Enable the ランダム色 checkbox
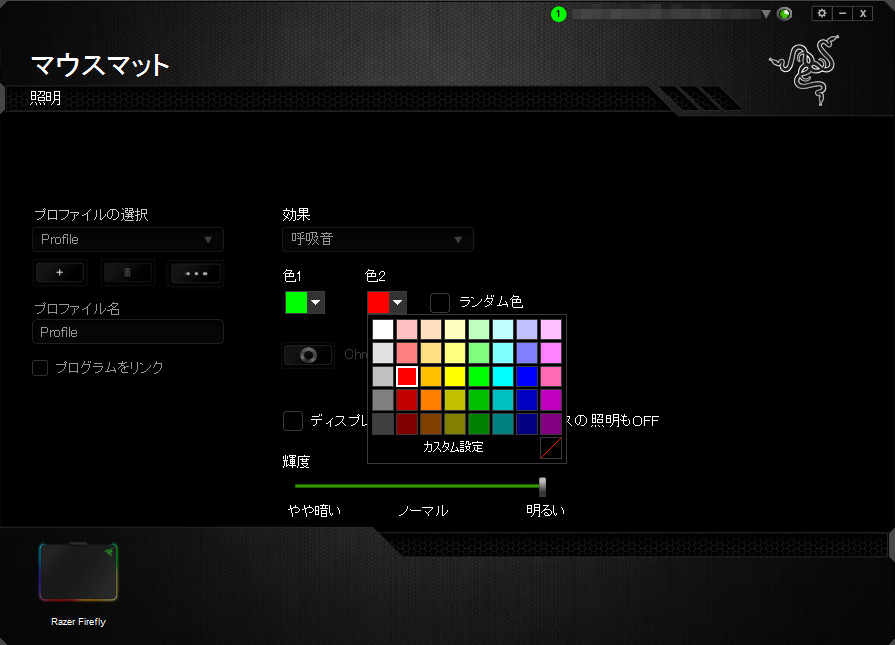 pos(439,302)
